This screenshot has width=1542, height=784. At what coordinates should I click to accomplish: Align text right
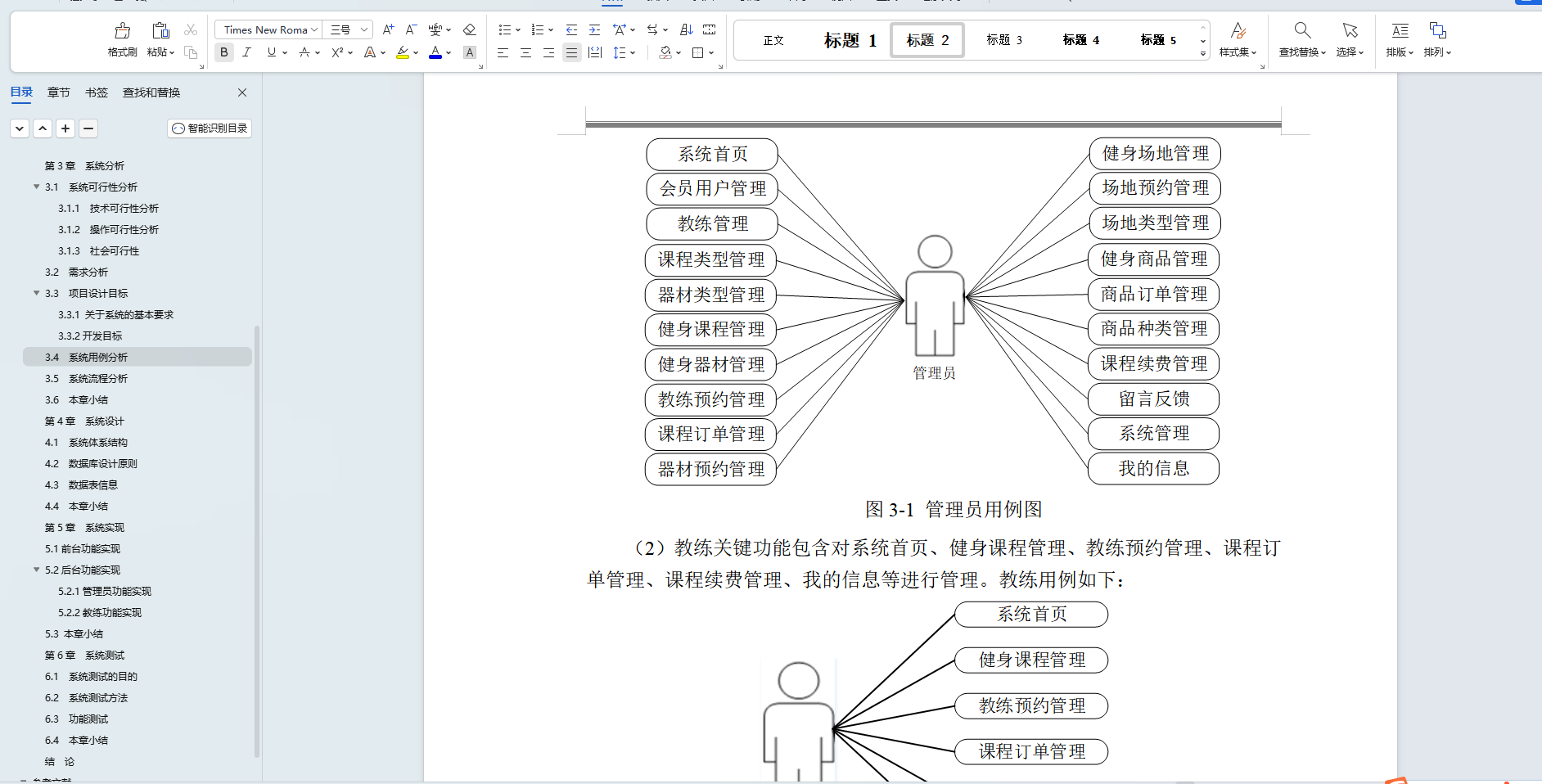pyautogui.click(x=548, y=52)
